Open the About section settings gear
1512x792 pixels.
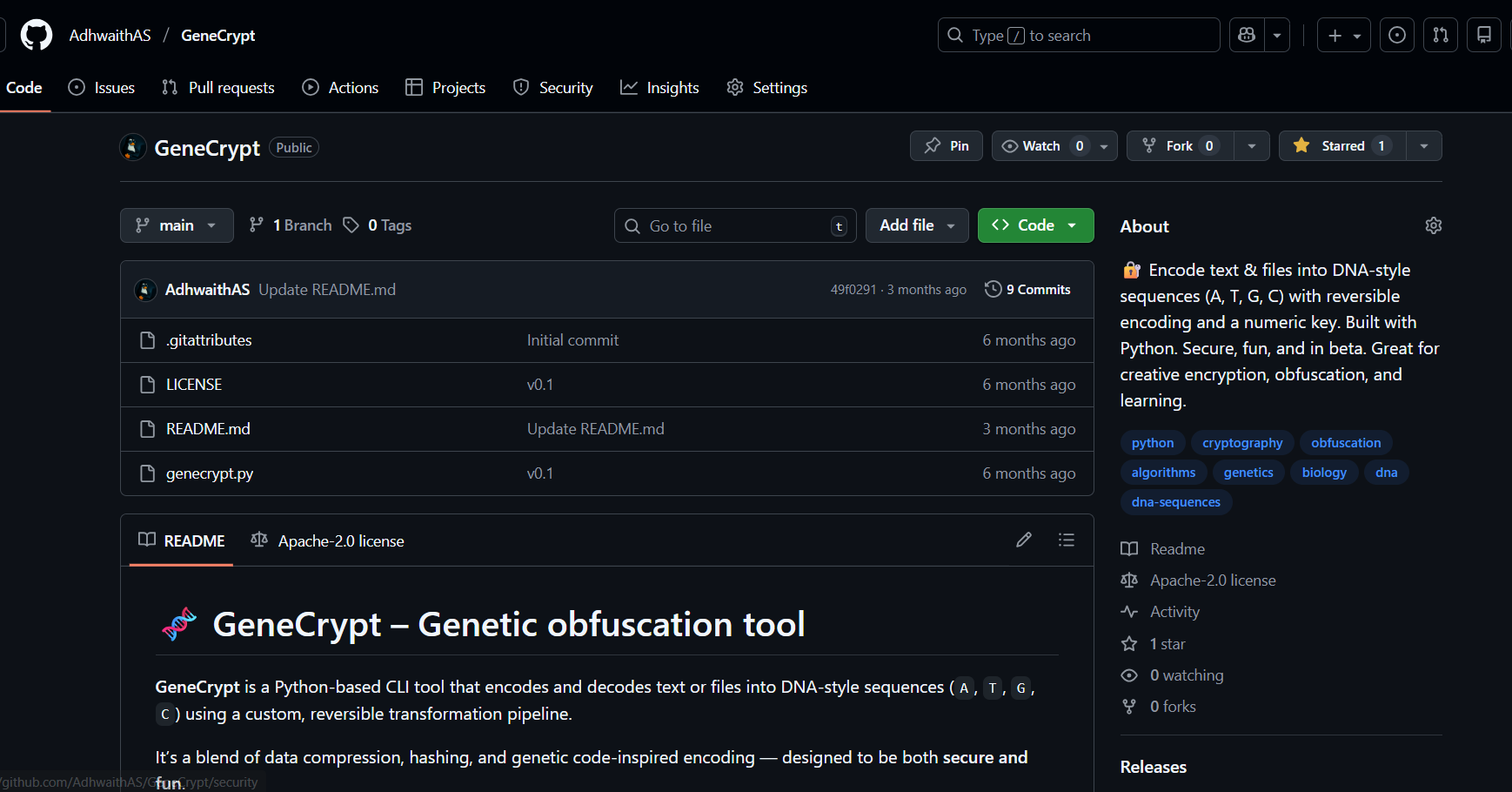click(1433, 225)
